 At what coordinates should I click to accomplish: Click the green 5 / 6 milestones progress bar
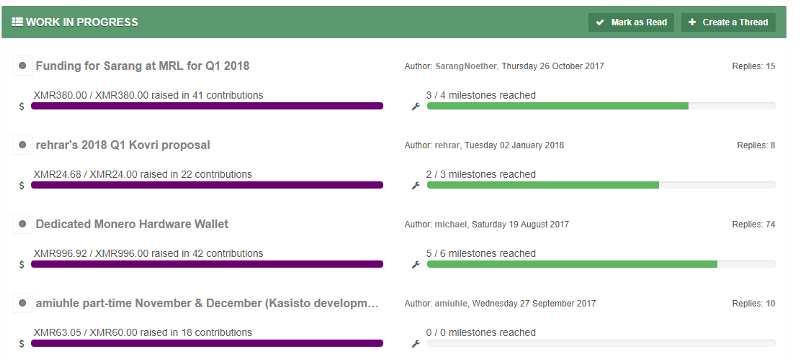(601, 264)
